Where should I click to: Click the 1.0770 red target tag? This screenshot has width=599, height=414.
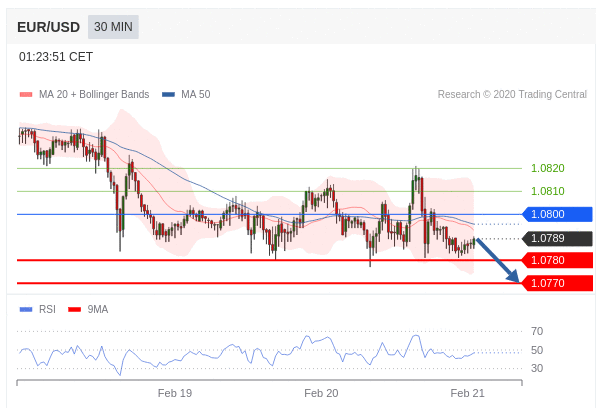[x=557, y=283]
